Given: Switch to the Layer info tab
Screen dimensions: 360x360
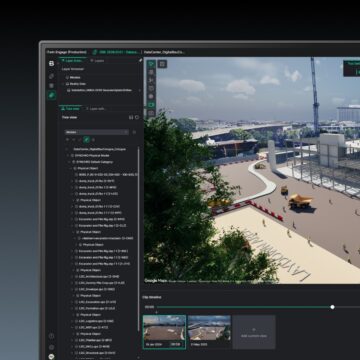Looking at the screenshot, I should pyautogui.click(x=96, y=109).
